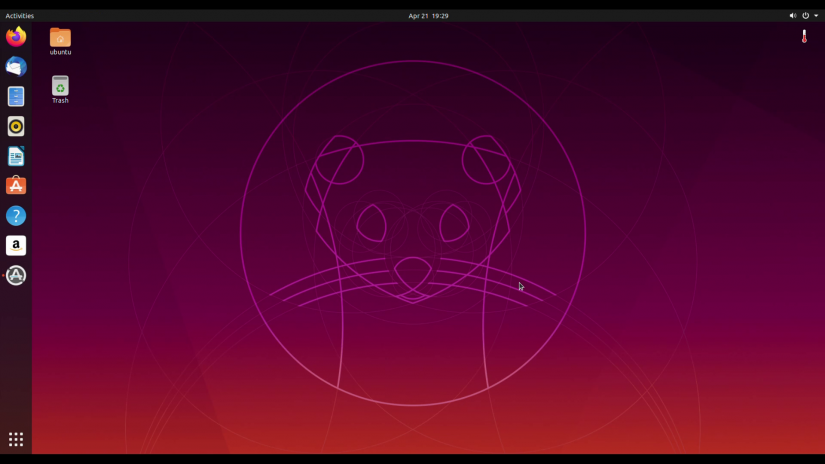Screen dimensions: 825x464
Task: Open Ubuntu Software store icon
Action: 16,186
